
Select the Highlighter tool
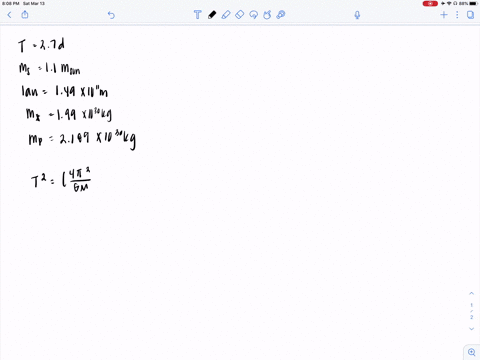tap(226, 15)
